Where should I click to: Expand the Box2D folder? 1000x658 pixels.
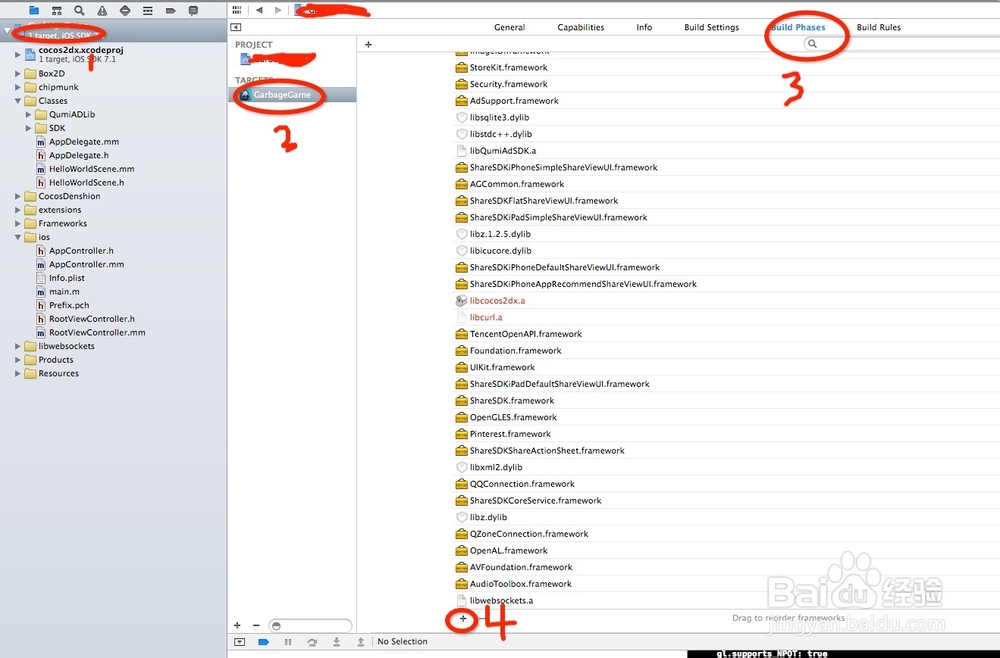click(18, 73)
